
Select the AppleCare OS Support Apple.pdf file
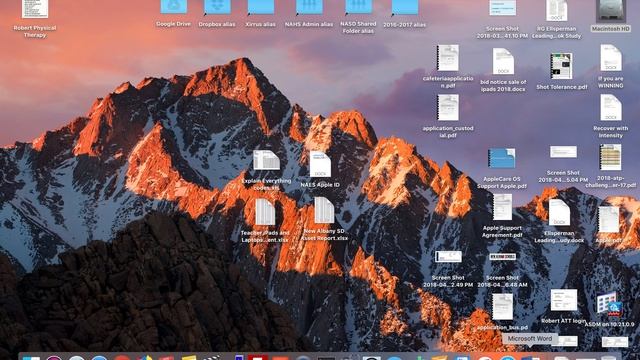(502, 158)
